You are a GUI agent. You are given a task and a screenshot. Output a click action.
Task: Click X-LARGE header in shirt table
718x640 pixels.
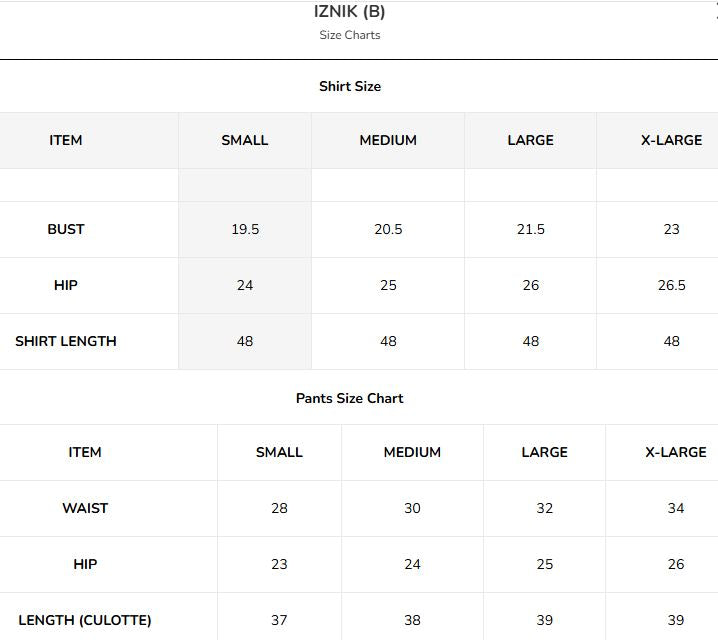(x=671, y=140)
